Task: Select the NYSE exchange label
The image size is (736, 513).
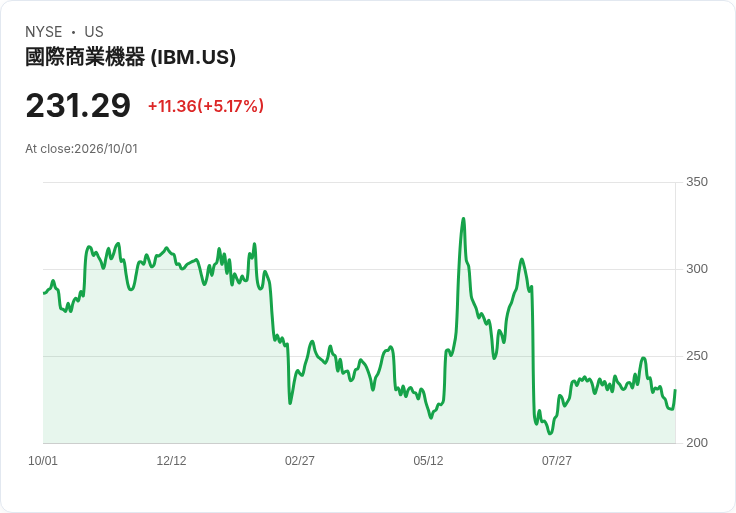Action: pos(44,32)
